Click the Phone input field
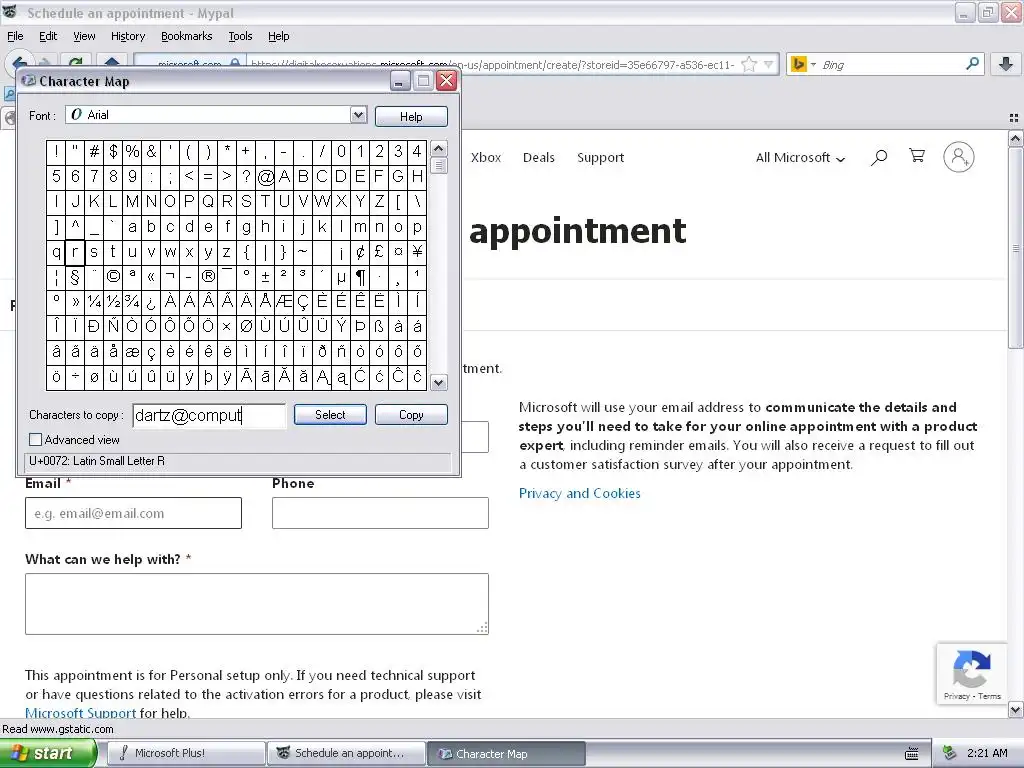Image resolution: width=1024 pixels, height=768 pixels. tap(380, 513)
